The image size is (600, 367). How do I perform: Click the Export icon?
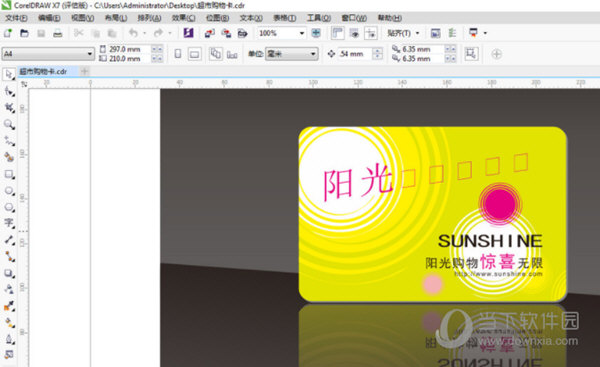tap(226, 33)
